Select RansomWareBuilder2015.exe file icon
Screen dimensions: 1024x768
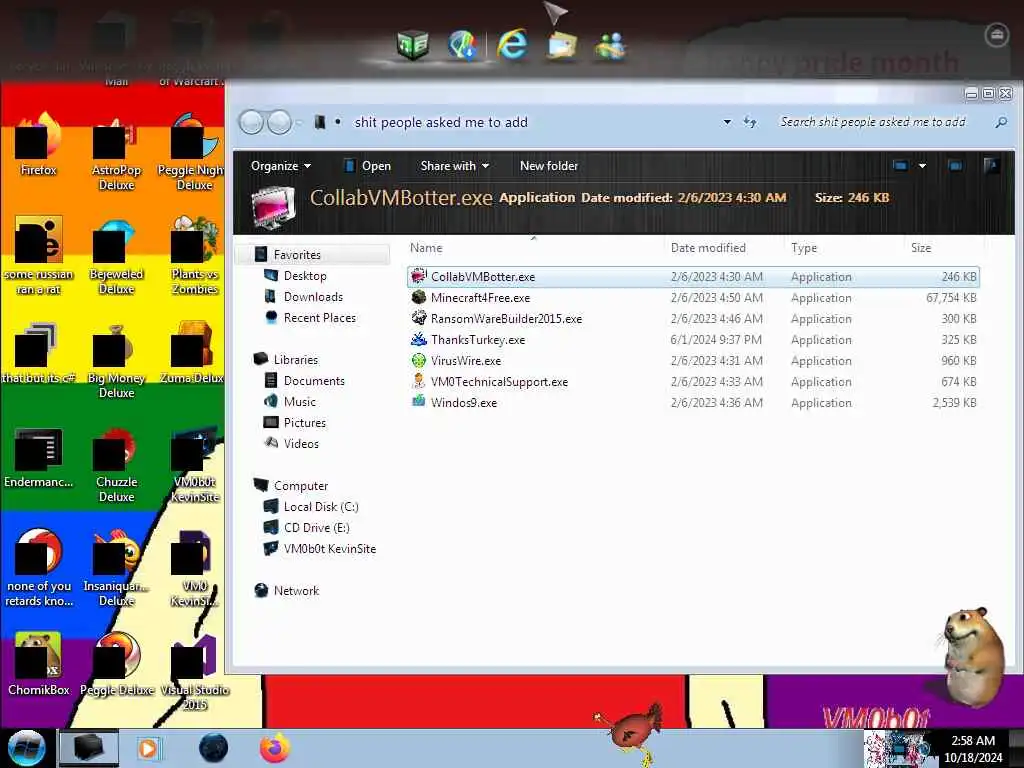[419, 319]
